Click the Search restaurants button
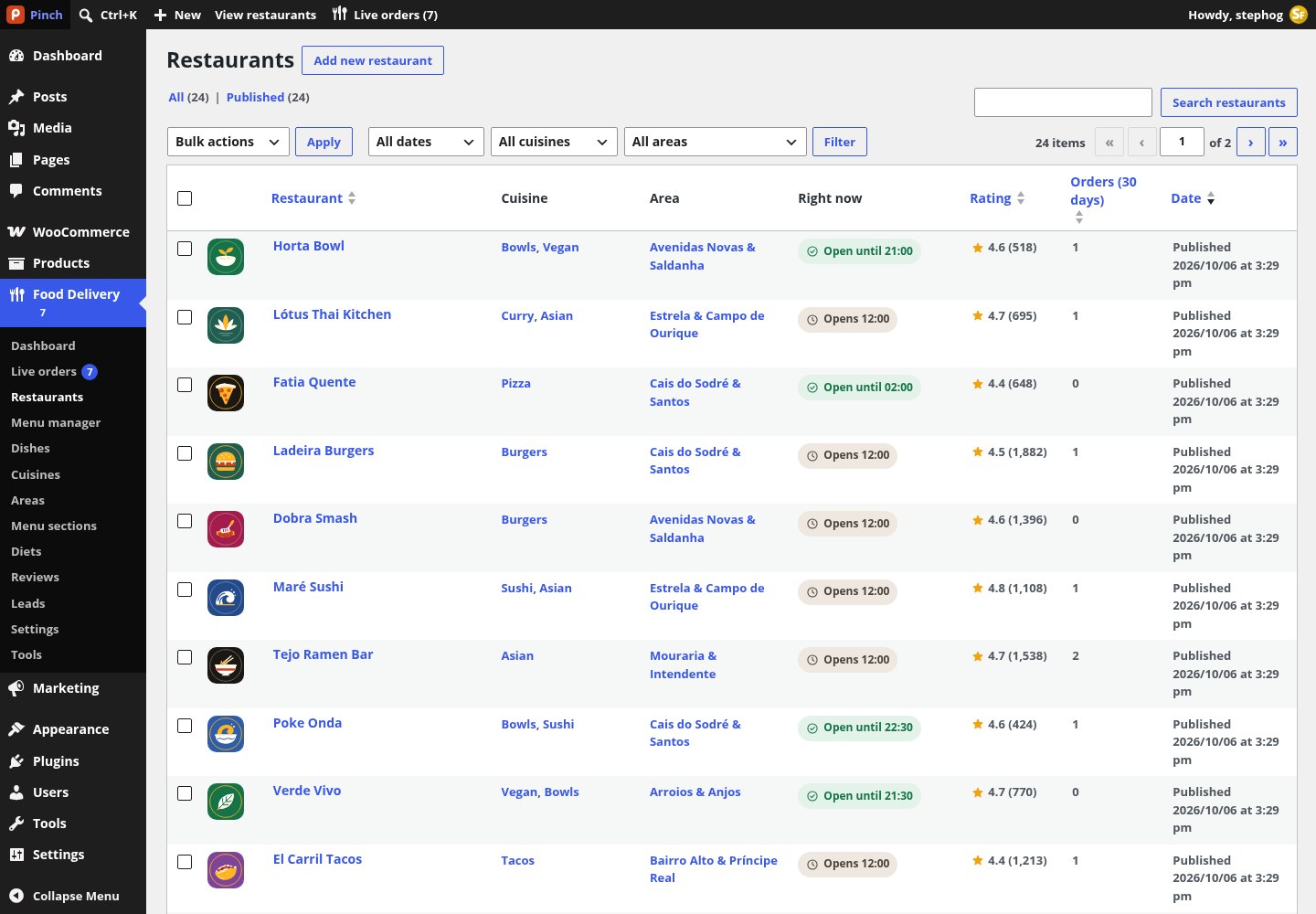Viewport: 1316px width, 914px height. [x=1229, y=102]
